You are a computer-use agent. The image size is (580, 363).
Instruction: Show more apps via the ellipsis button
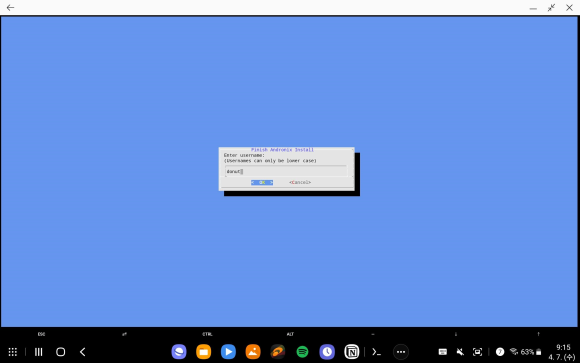click(401, 352)
